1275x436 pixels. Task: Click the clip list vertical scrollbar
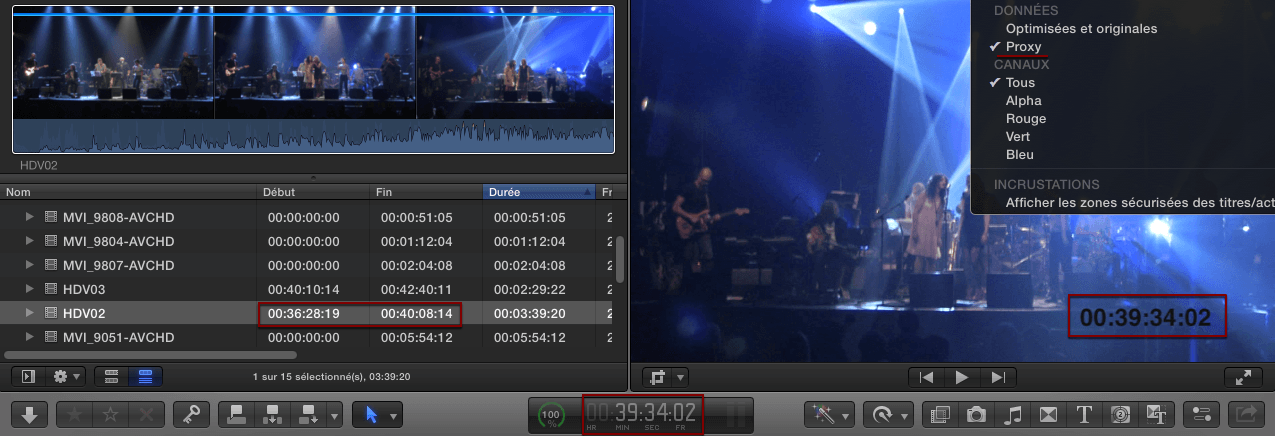[x=620, y=260]
